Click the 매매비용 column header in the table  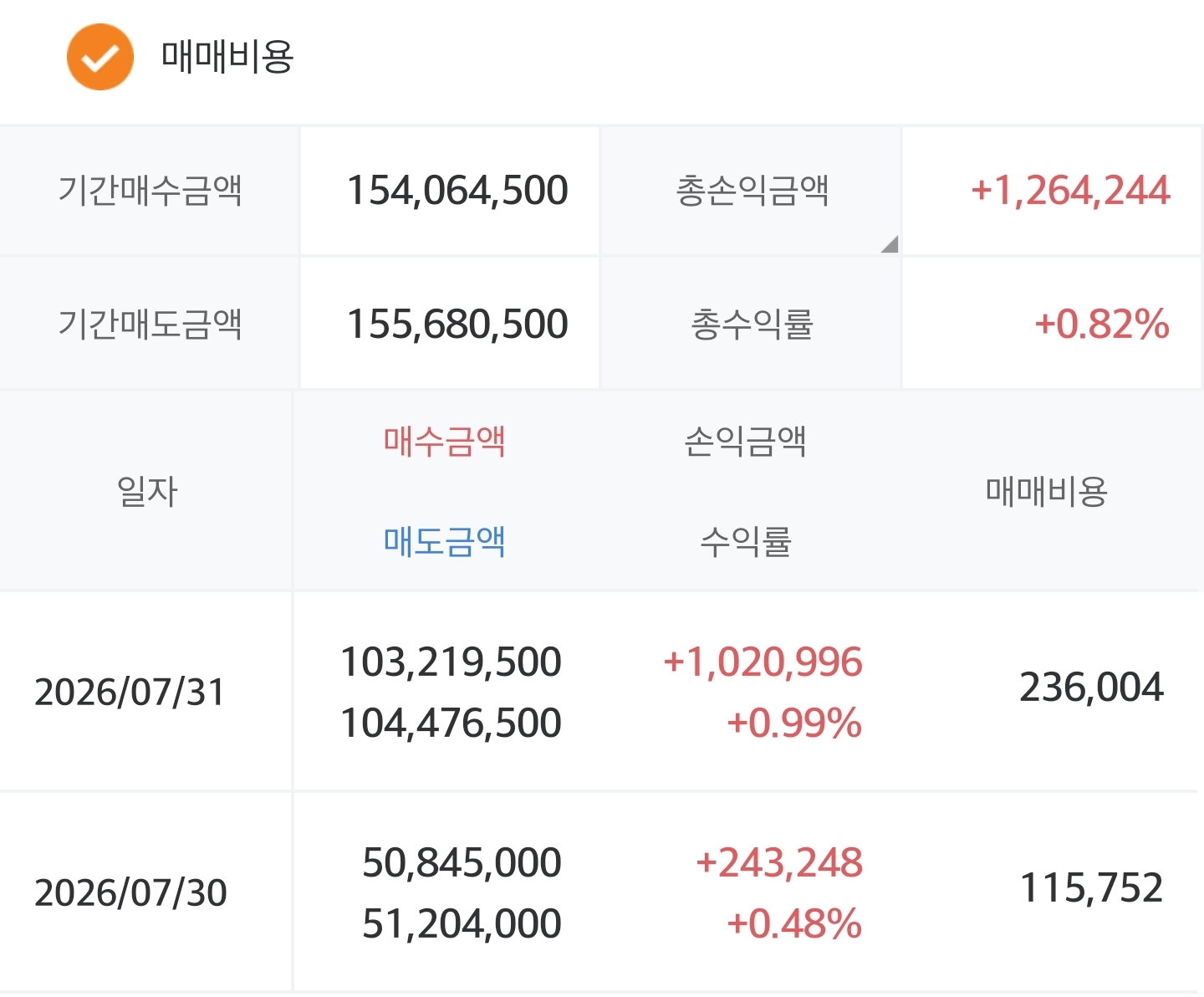[x=1047, y=491]
